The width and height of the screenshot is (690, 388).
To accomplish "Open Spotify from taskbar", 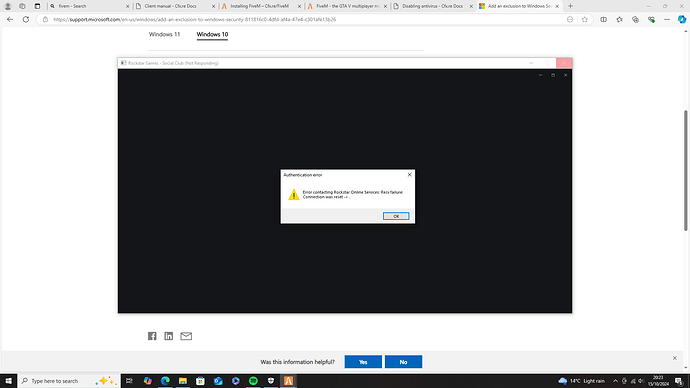I will tap(253, 381).
